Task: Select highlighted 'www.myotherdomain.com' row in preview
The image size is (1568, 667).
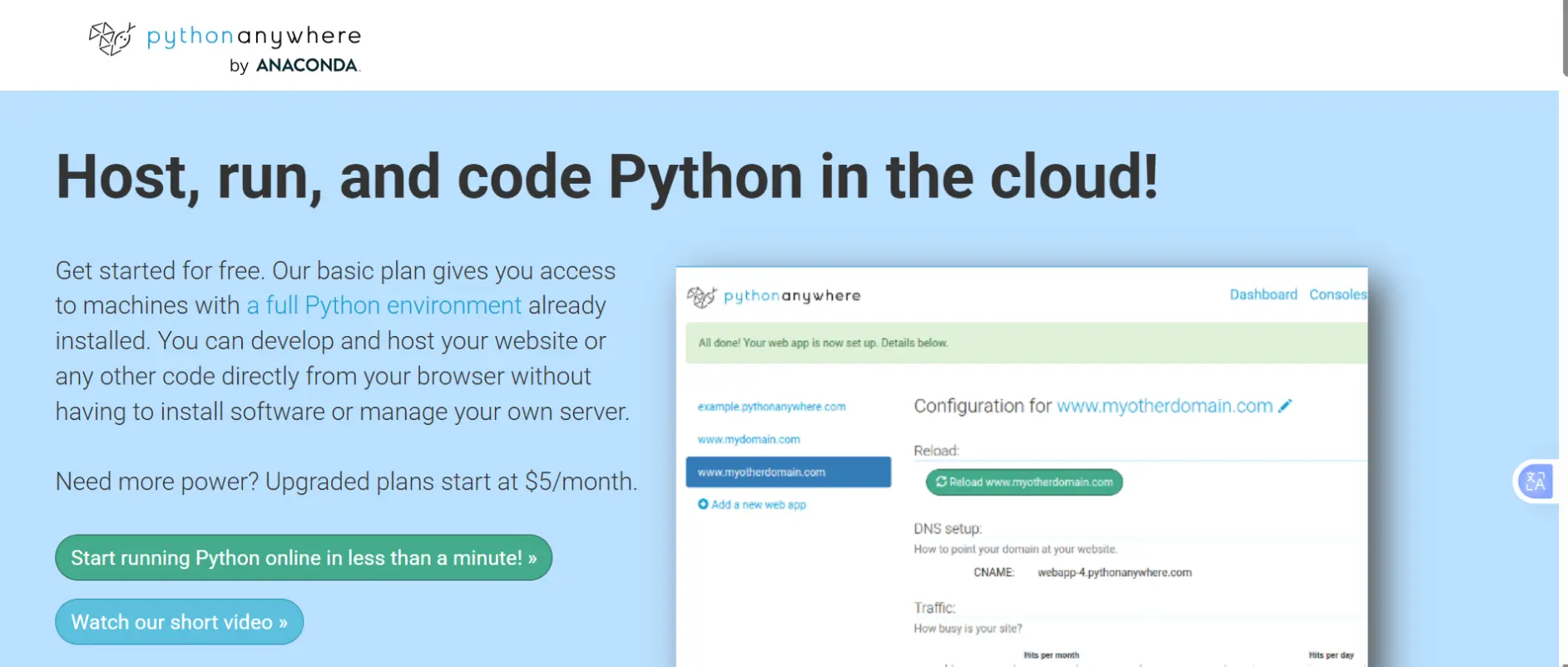Action: pyautogui.click(x=788, y=472)
